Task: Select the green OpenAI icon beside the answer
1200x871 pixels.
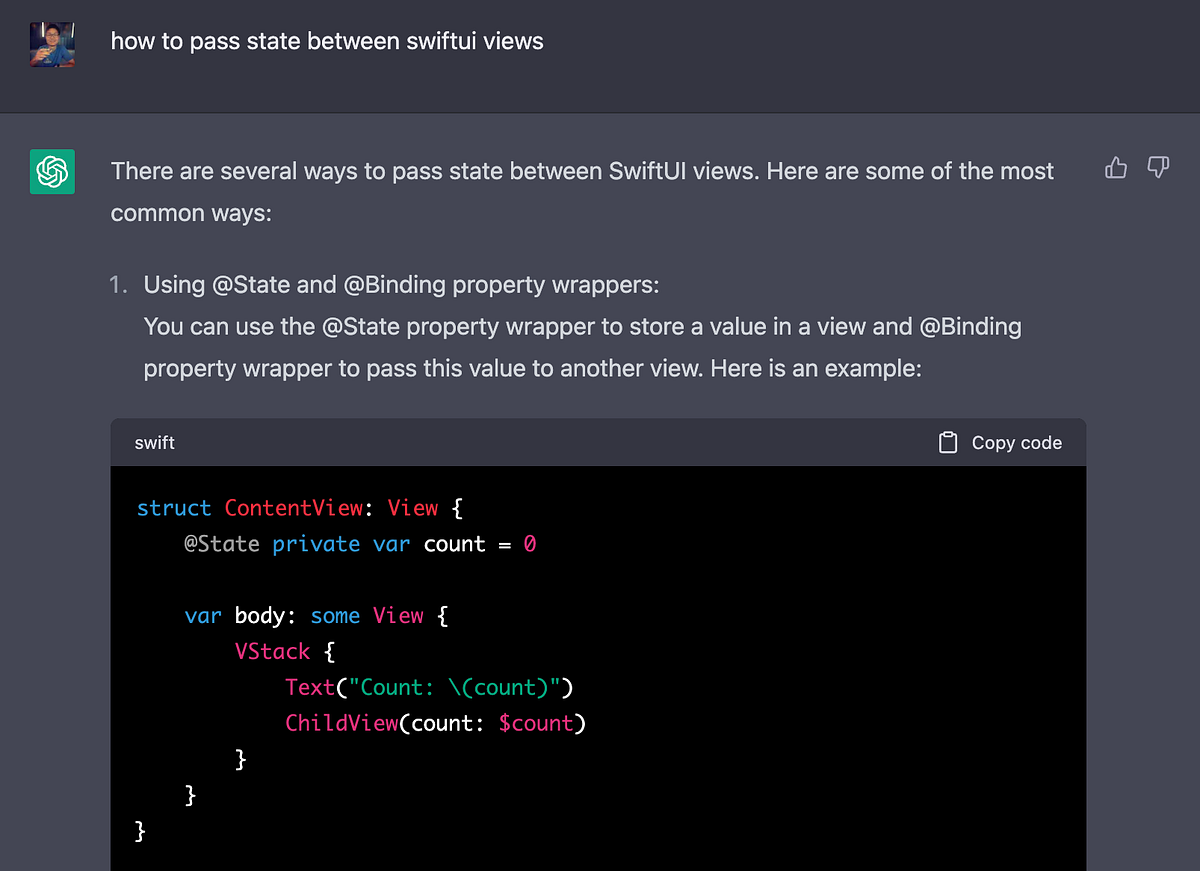Action: (51, 171)
